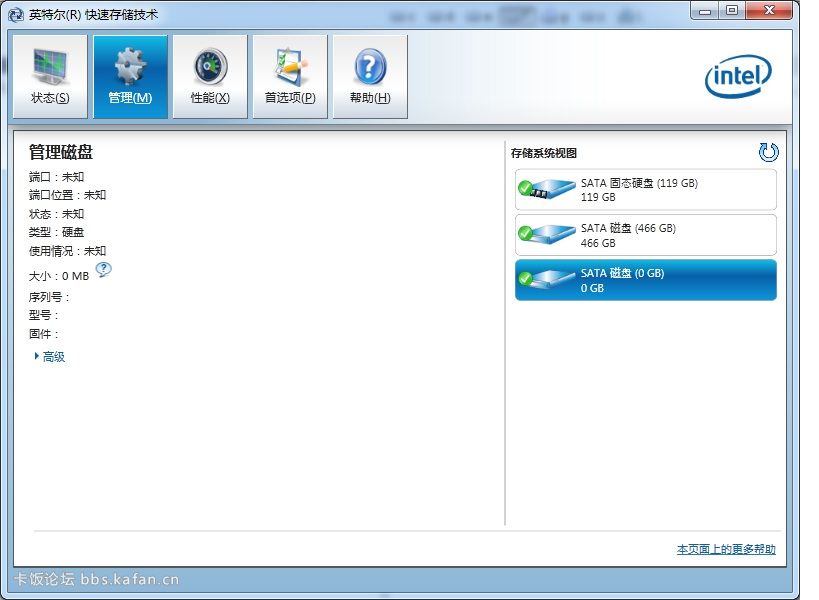Click the 管理磁盘 heading
The width and height of the screenshot is (819, 600).
click(x=61, y=152)
